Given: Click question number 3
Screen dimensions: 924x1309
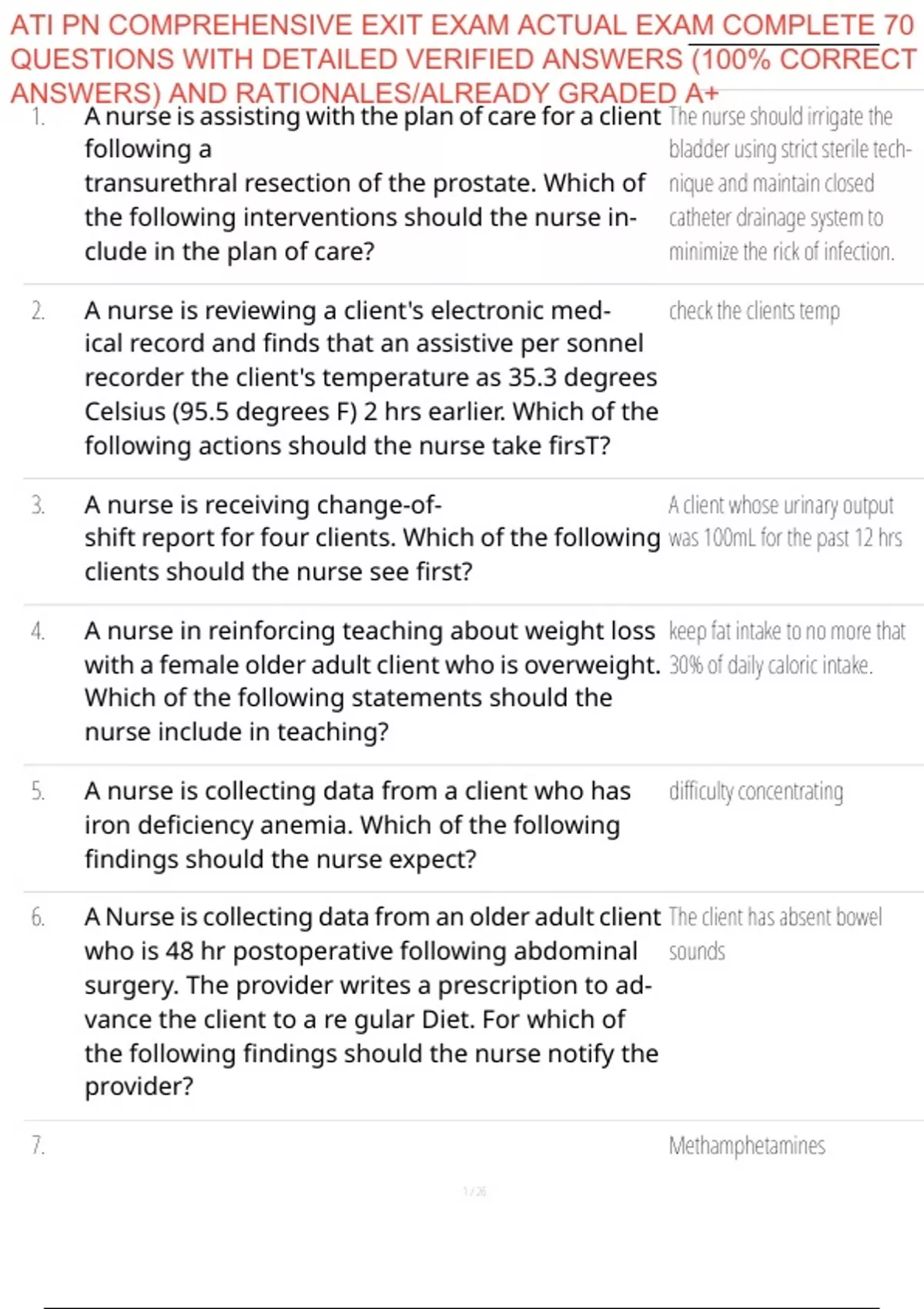Looking at the screenshot, I should click(x=38, y=505).
